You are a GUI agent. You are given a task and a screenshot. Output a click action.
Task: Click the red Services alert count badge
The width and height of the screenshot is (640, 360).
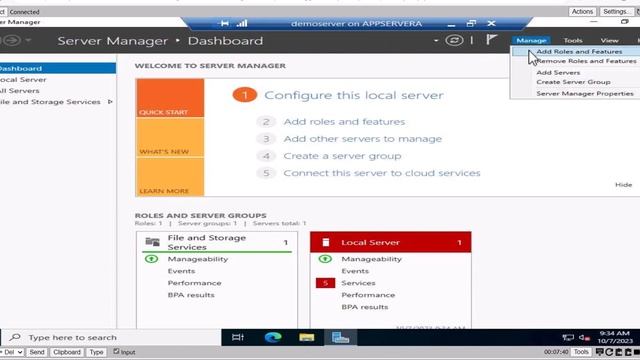pos(325,283)
